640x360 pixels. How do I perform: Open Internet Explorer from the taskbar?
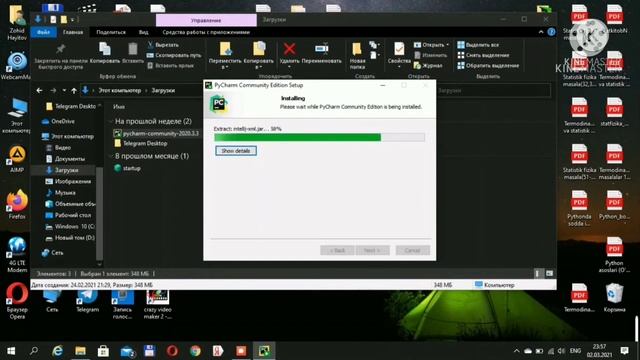58,351
